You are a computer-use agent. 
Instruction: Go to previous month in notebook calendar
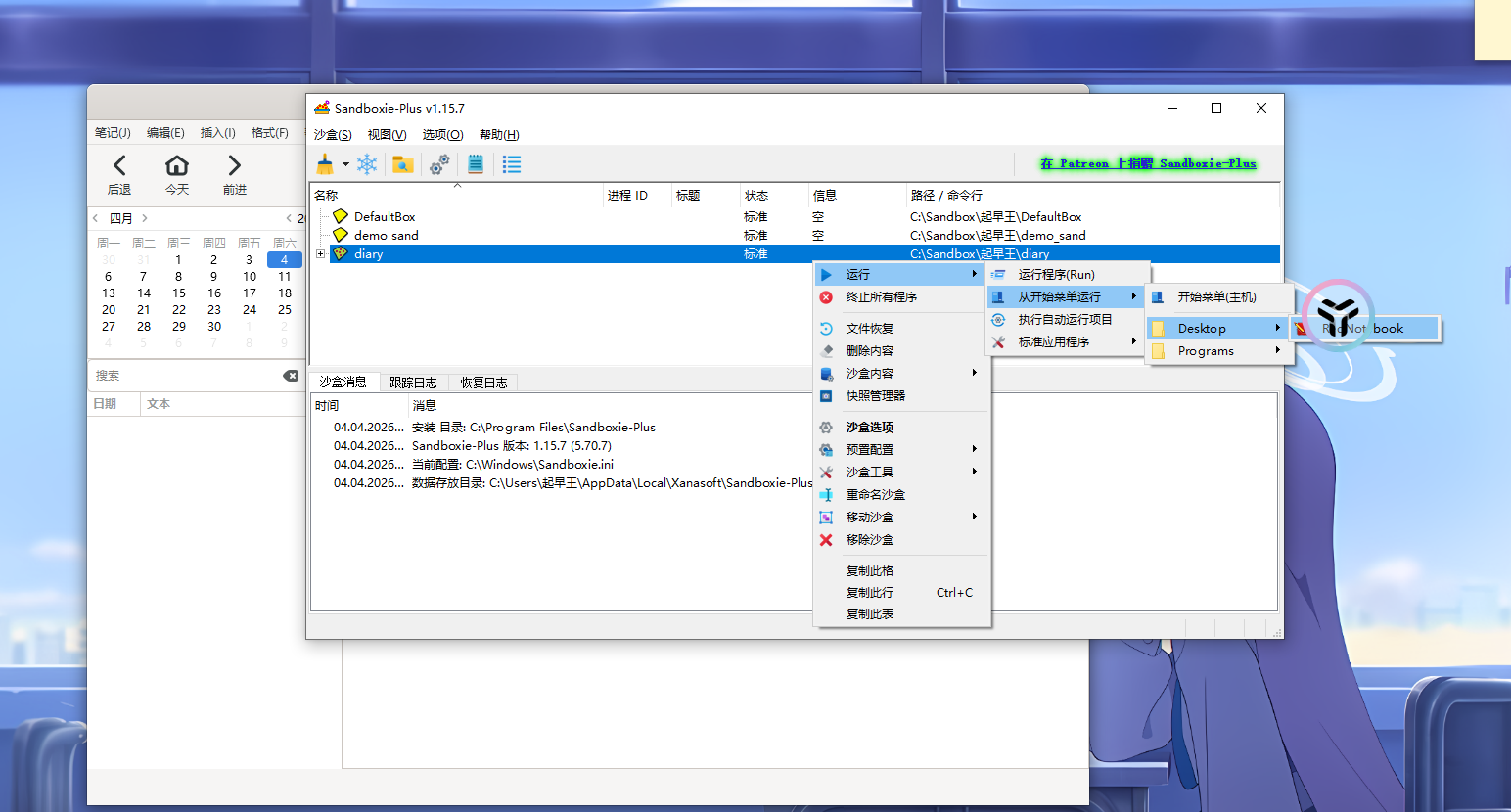tap(95, 218)
